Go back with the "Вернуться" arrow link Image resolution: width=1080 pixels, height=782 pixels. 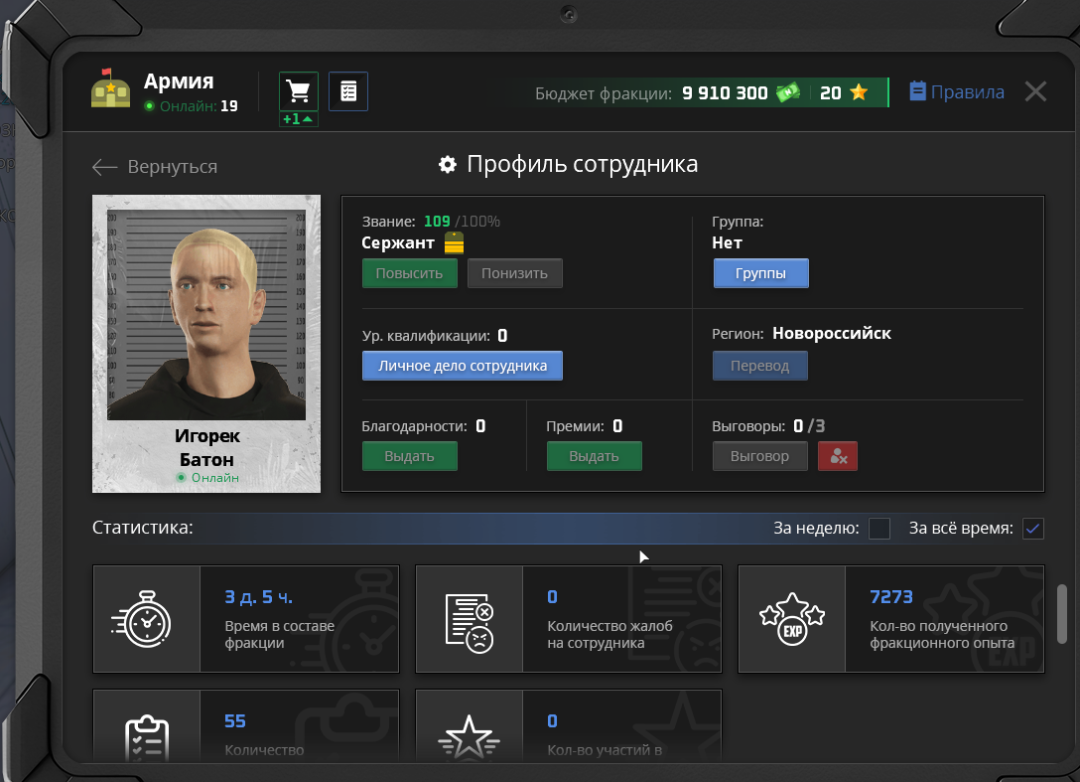(155, 167)
